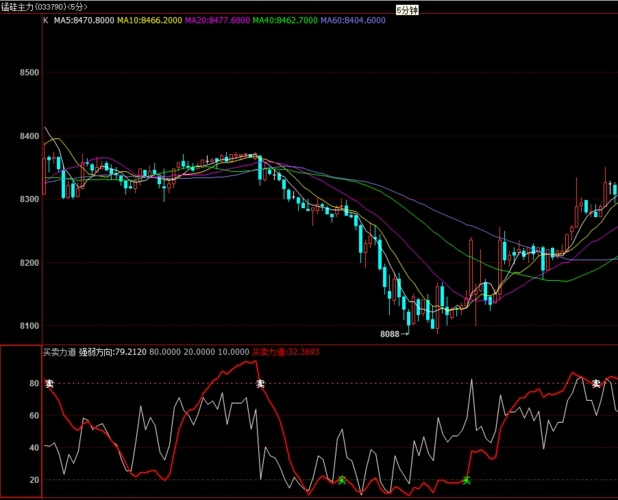Image resolution: width=618 pixels, height=500 pixels.
Task: Click the 8400 price axis label
Action: 30,136
